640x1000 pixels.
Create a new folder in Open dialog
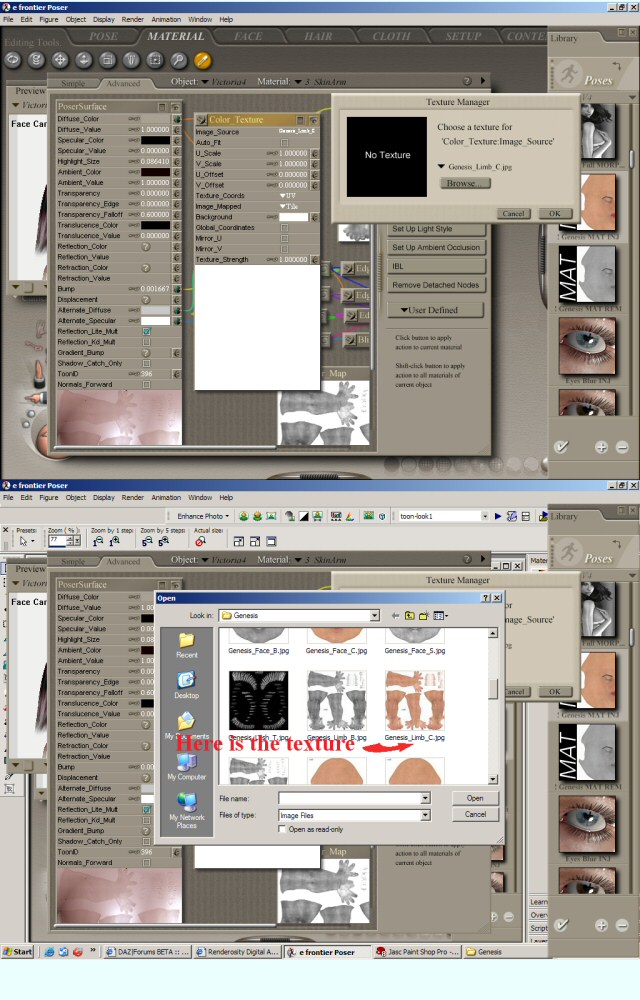[424, 615]
